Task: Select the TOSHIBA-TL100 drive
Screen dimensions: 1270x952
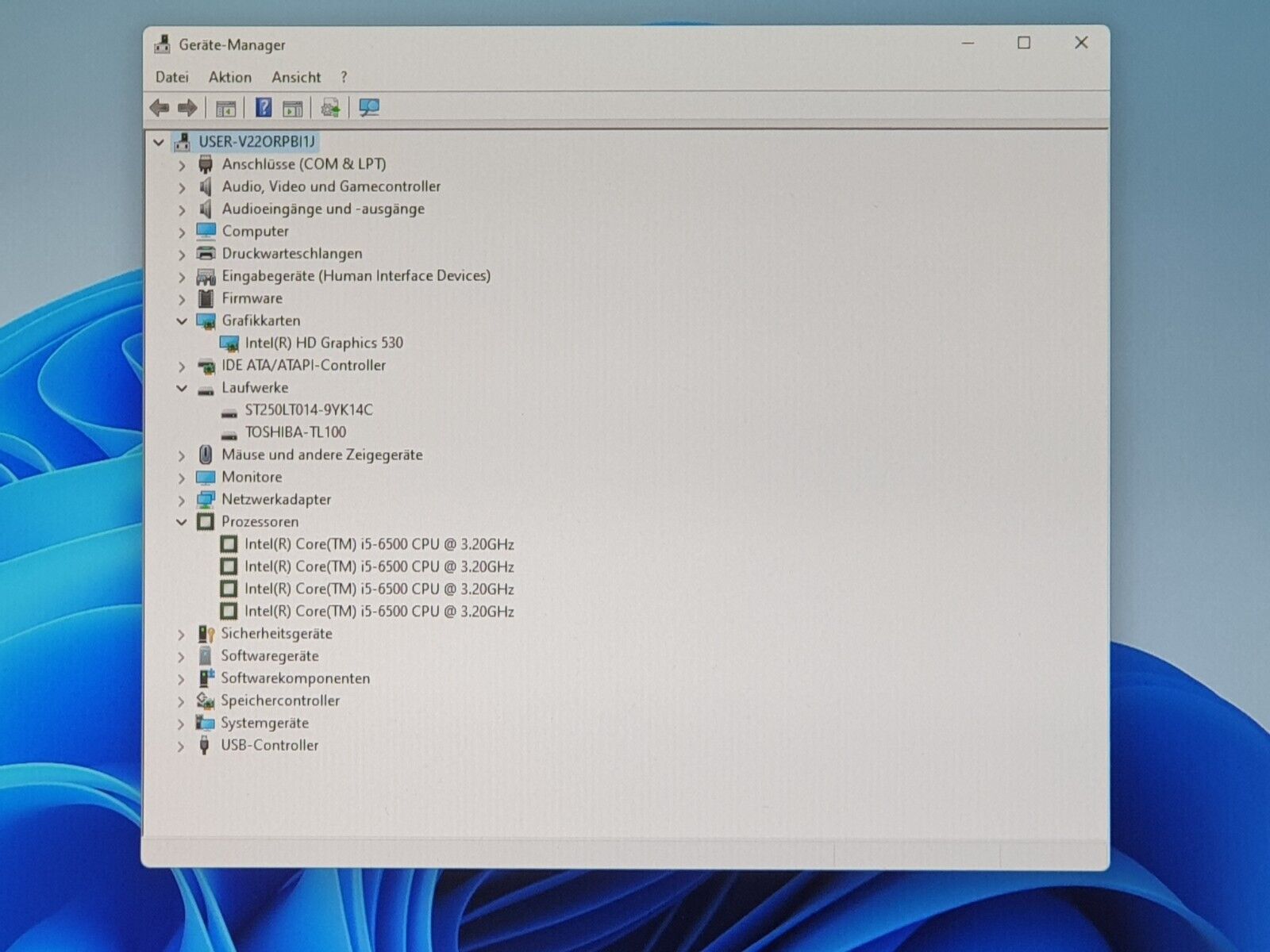Action: [295, 432]
